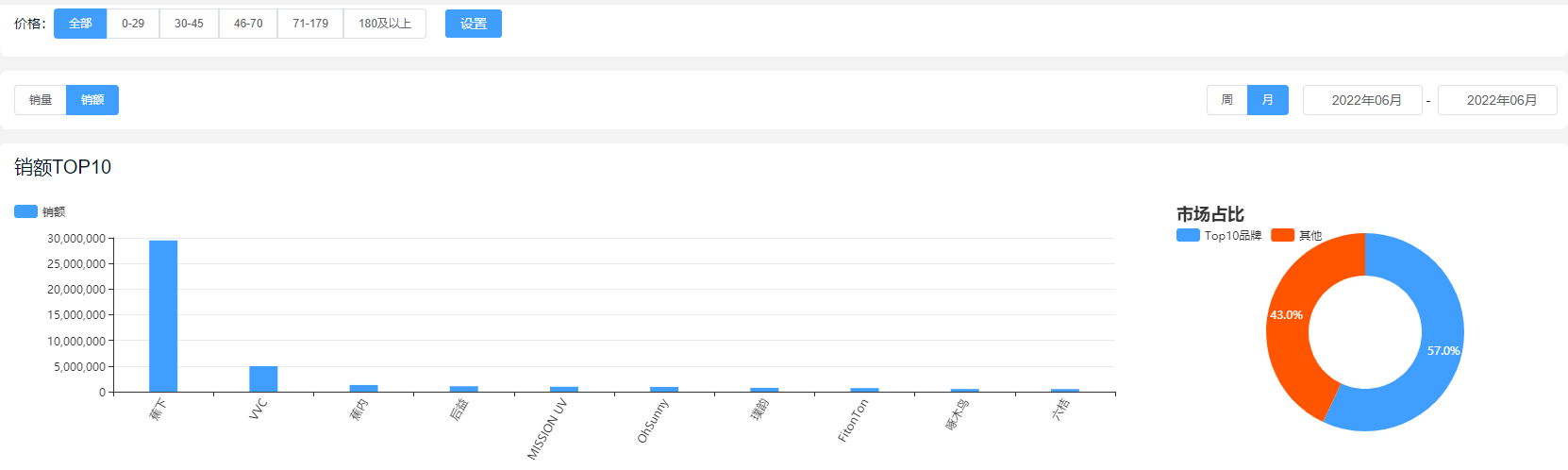Toggle the 其他 orange legend swatch

tap(1282, 235)
